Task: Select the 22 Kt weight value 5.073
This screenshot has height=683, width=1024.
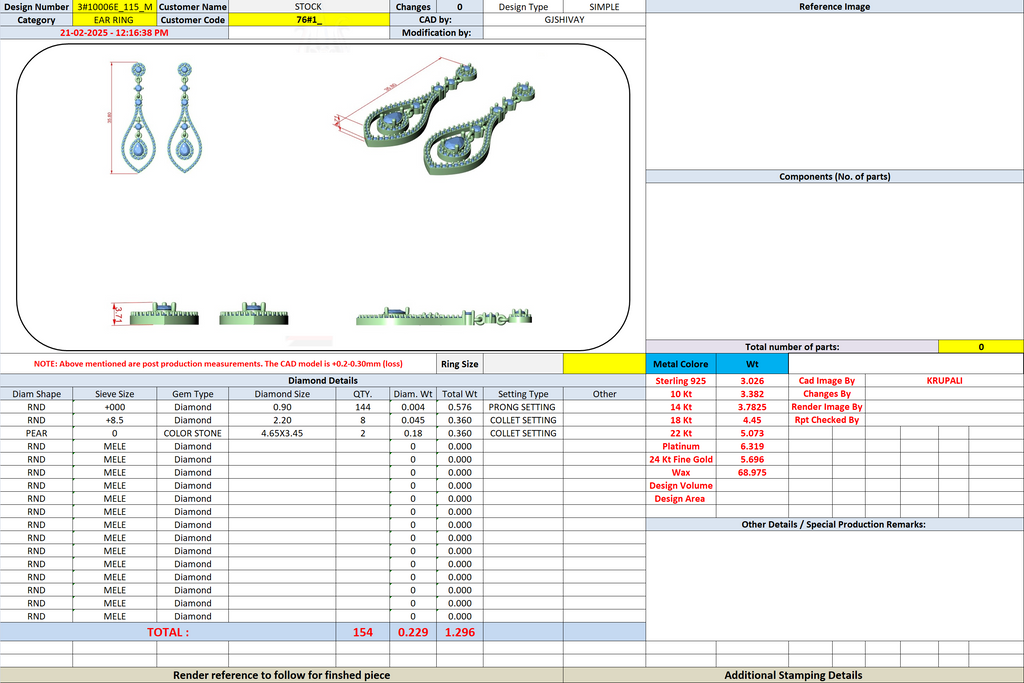Action: 752,433
